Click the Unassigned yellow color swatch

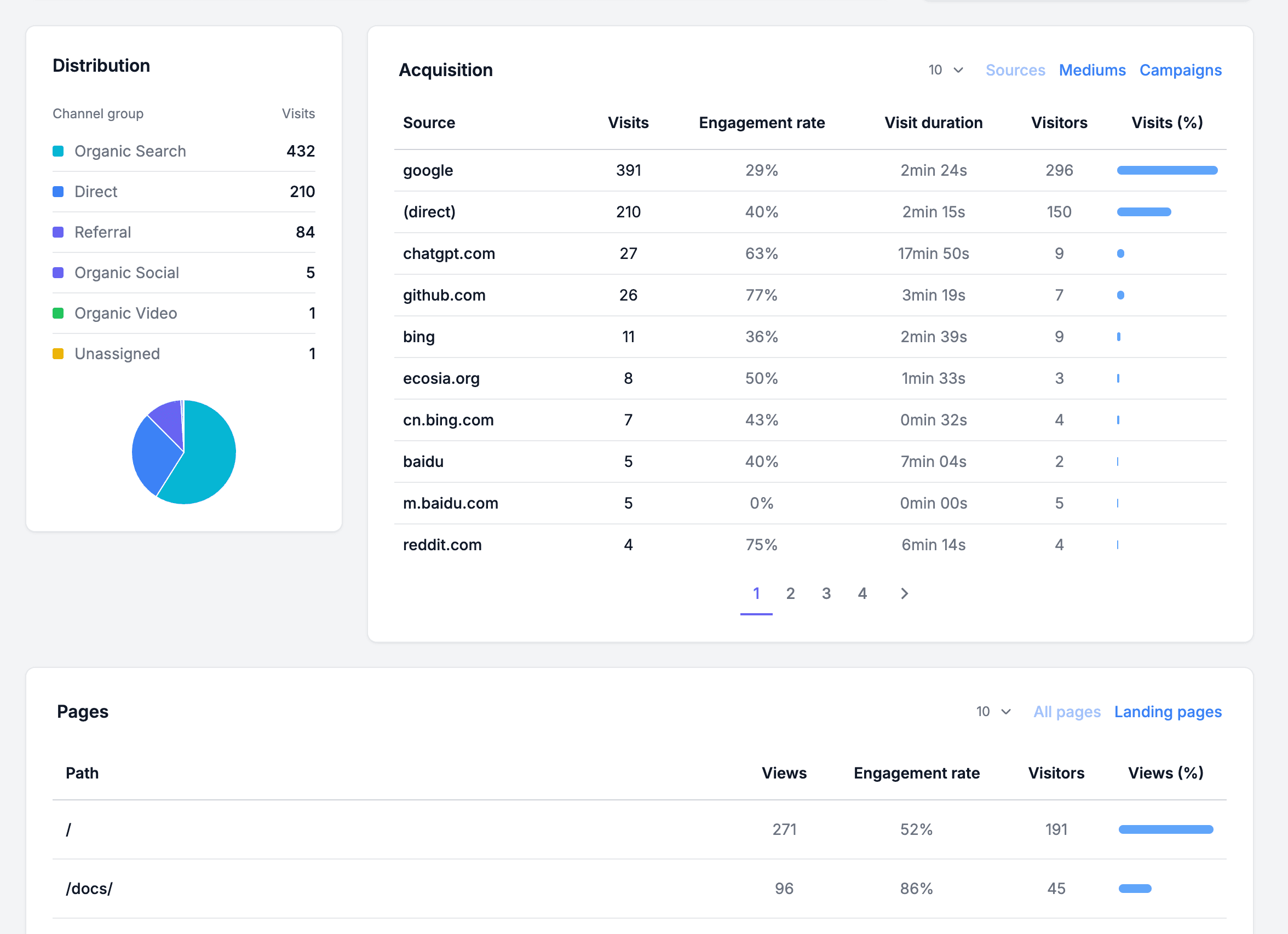pyautogui.click(x=58, y=354)
